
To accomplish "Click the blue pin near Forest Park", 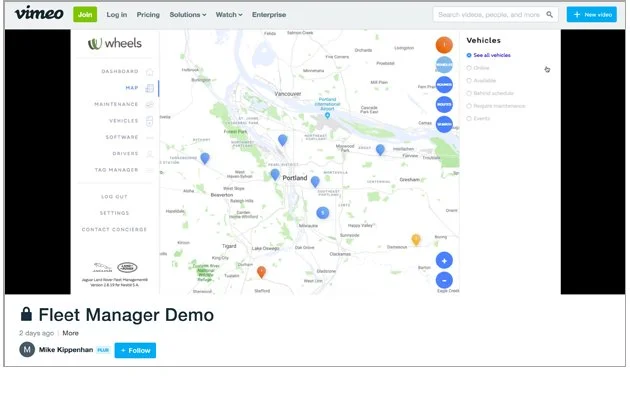I will point(282,140).
